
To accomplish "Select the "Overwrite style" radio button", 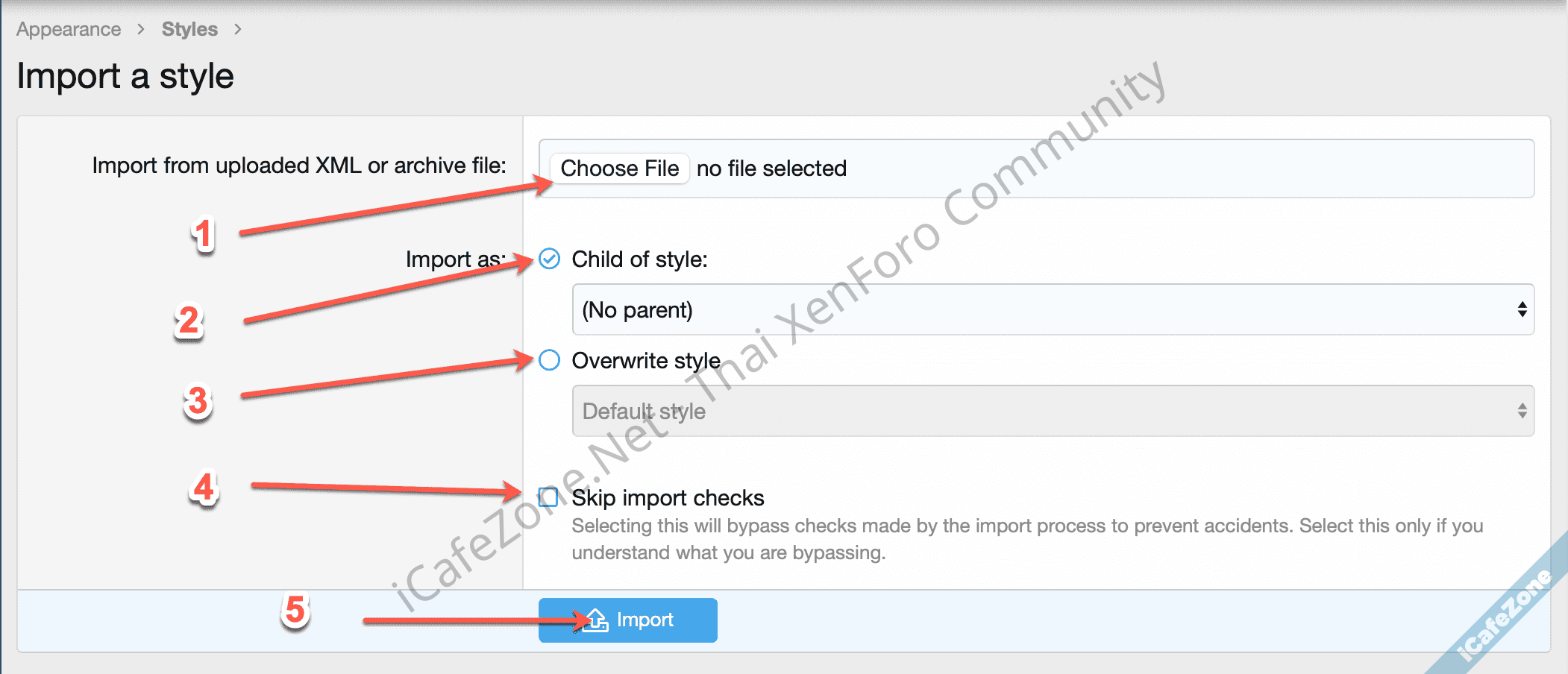I will [550, 360].
